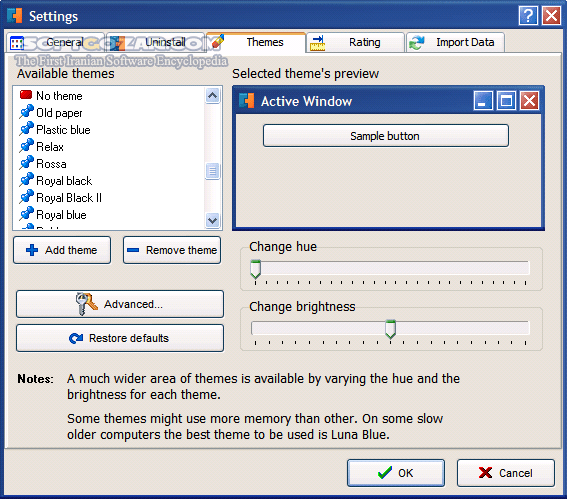Click the blue arrow icon on Restore defaults
567x499 pixels.
[76, 338]
